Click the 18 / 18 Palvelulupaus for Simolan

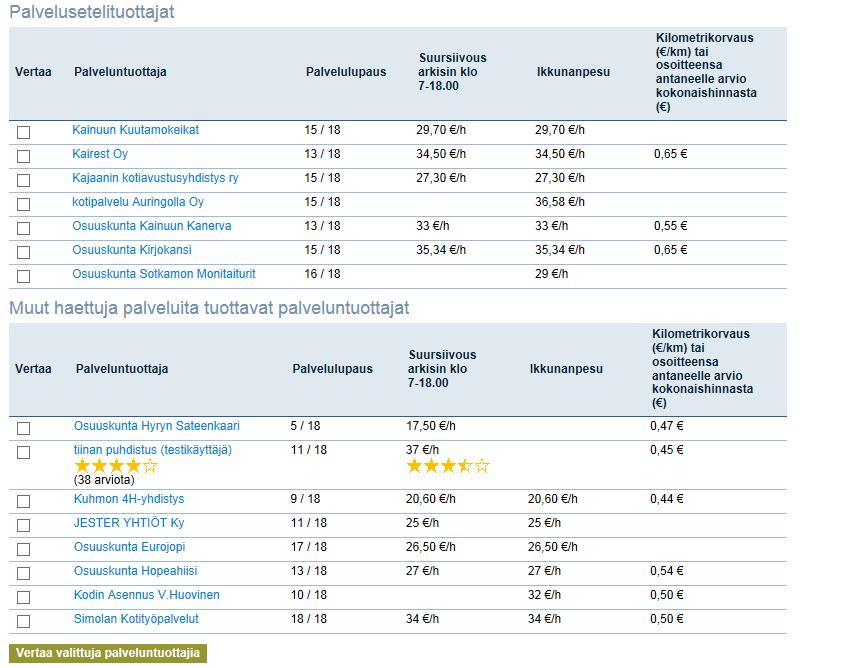click(x=309, y=619)
